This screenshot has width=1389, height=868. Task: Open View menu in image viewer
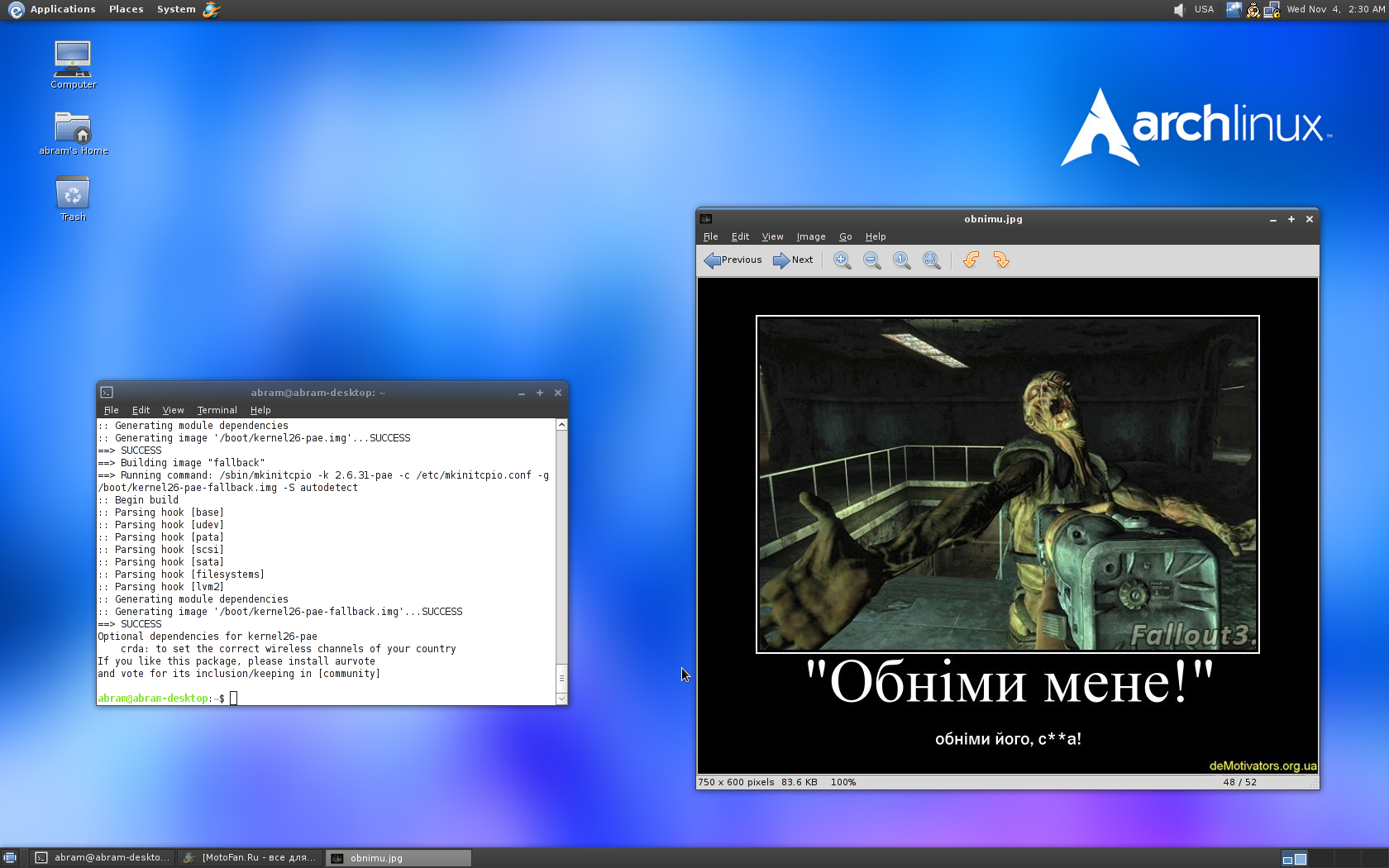[772, 236]
